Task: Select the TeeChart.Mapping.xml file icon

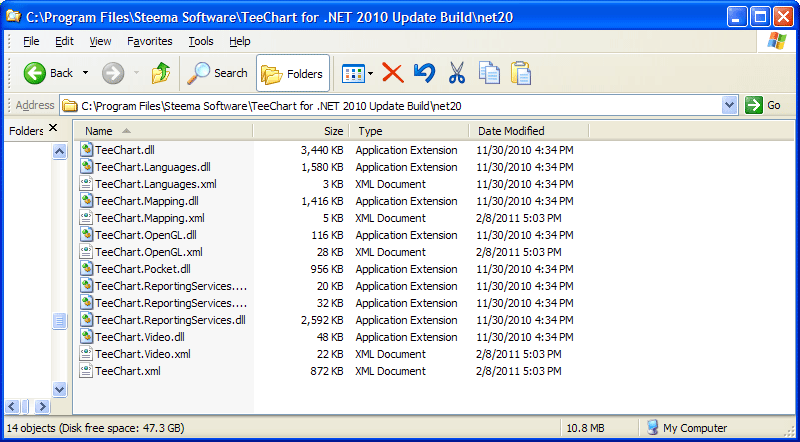Action: point(86,218)
